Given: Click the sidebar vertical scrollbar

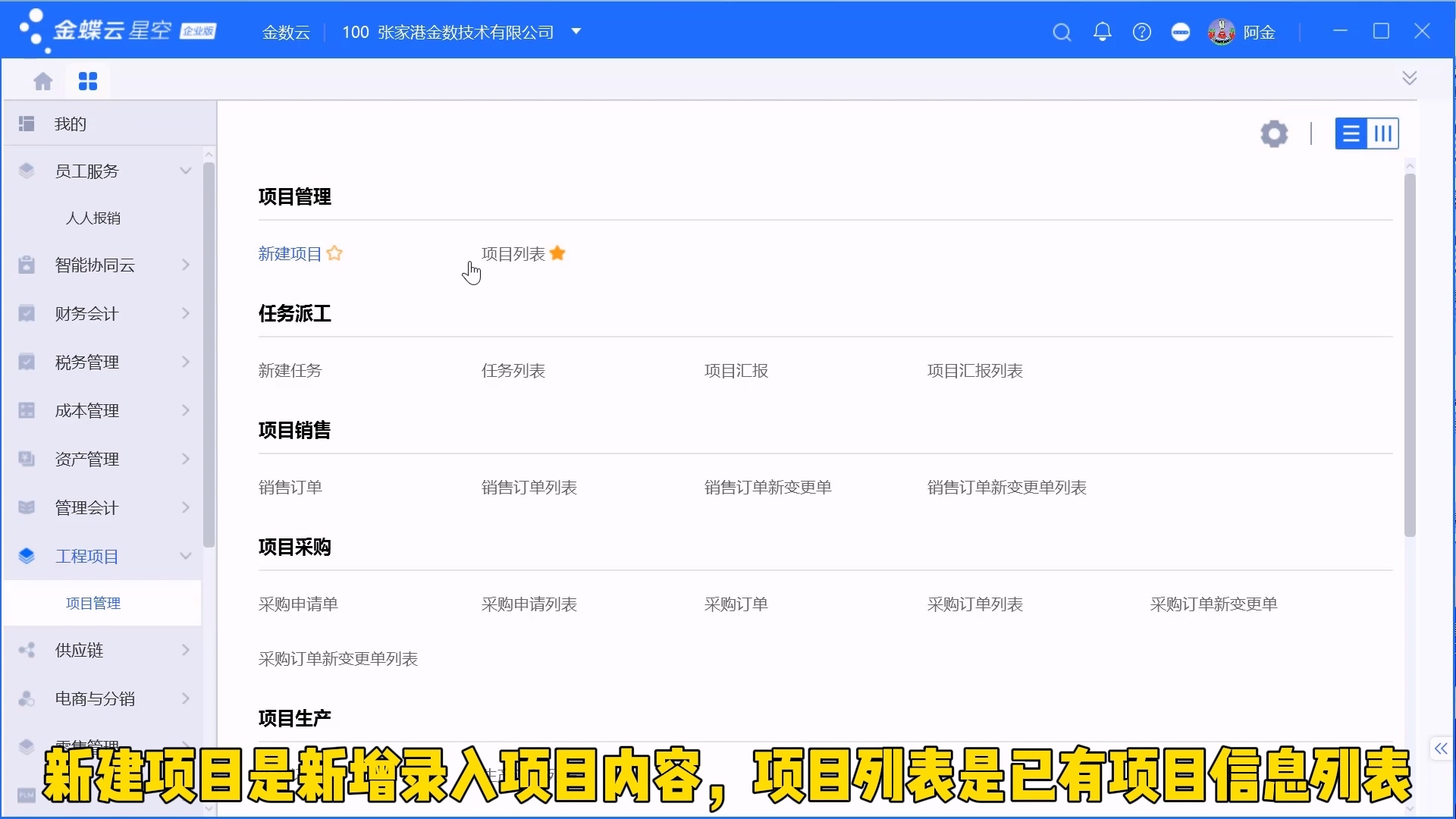Looking at the screenshot, I should [209, 355].
